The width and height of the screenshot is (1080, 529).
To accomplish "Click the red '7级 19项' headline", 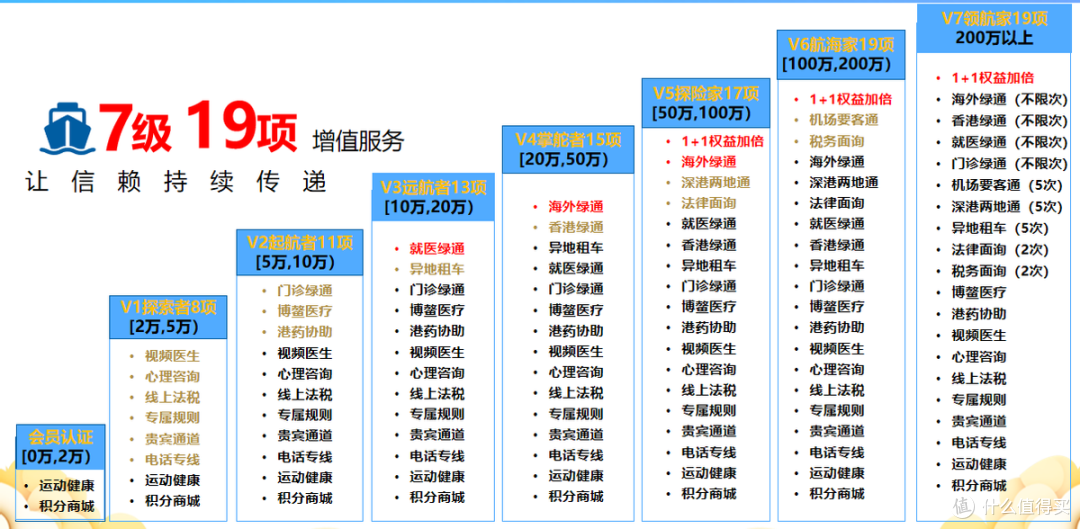I will [x=199, y=126].
